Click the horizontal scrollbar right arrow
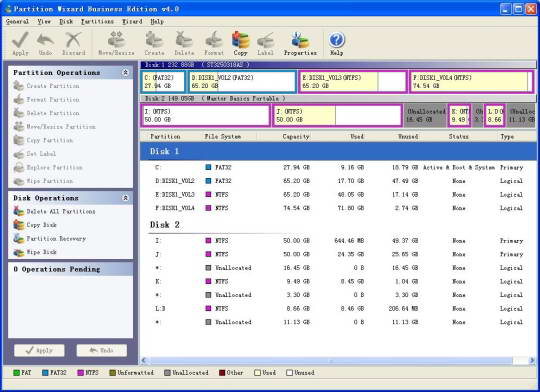540x392 pixels. [x=532, y=361]
